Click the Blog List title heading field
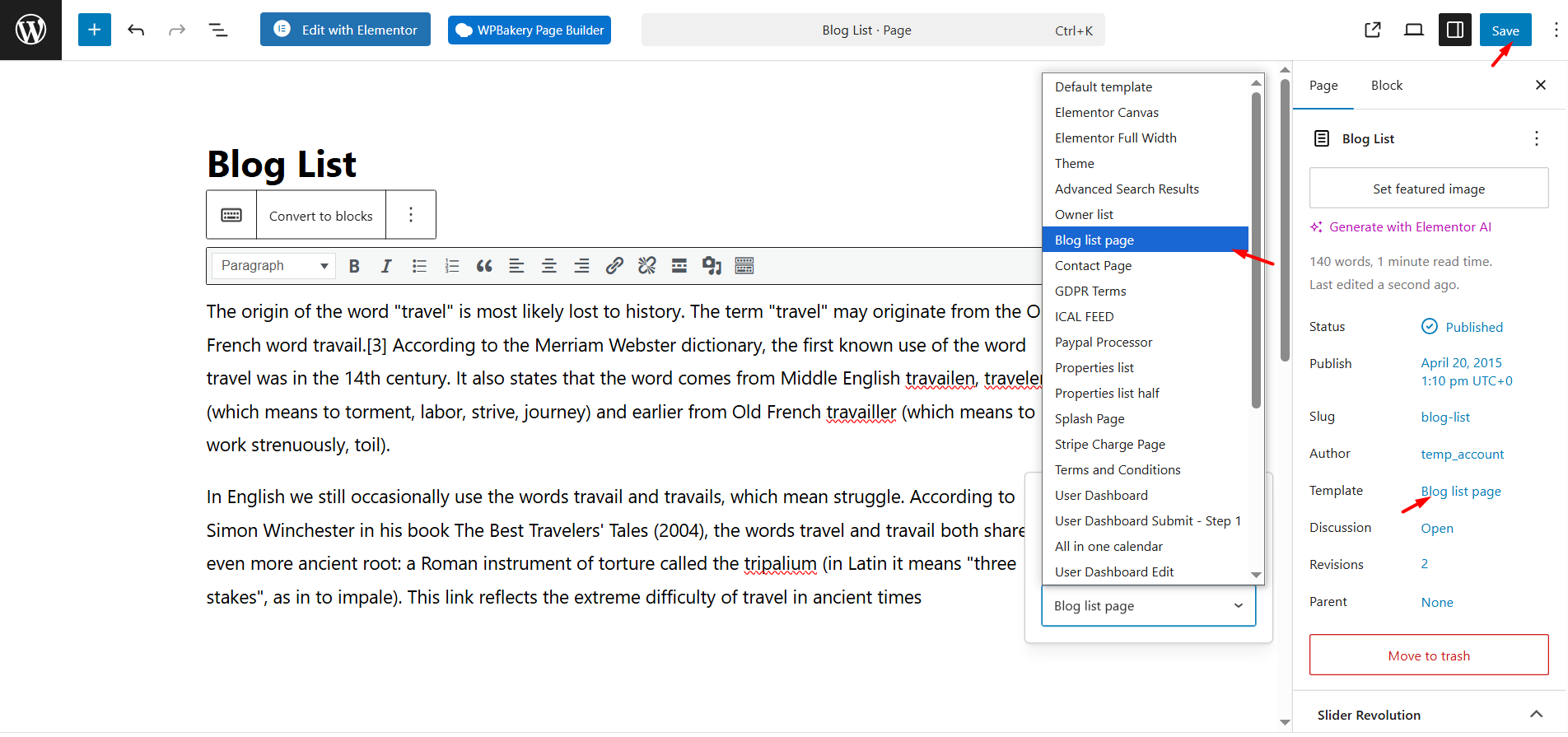 tap(282, 164)
